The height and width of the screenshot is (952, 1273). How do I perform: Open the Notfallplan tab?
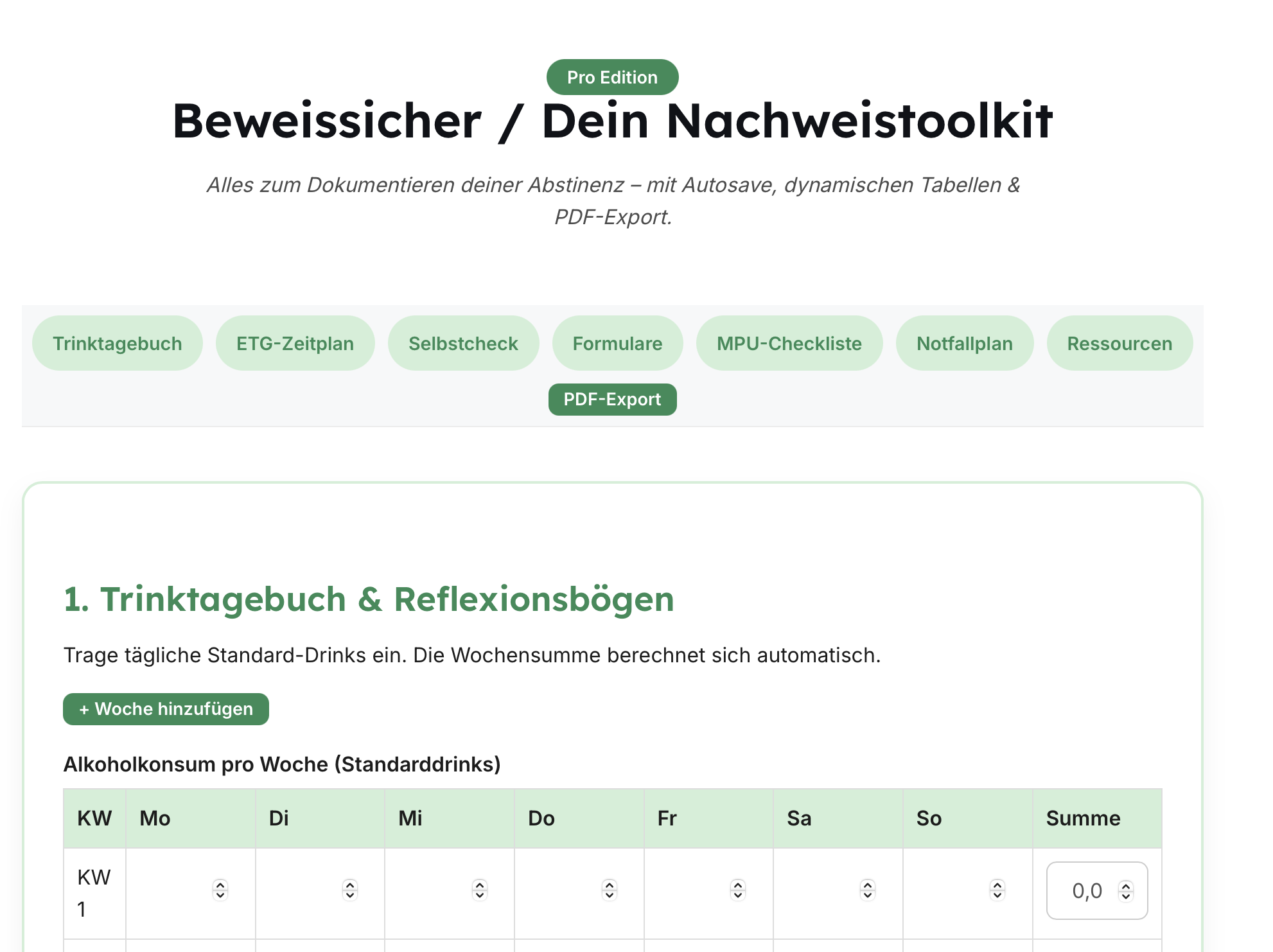point(965,343)
